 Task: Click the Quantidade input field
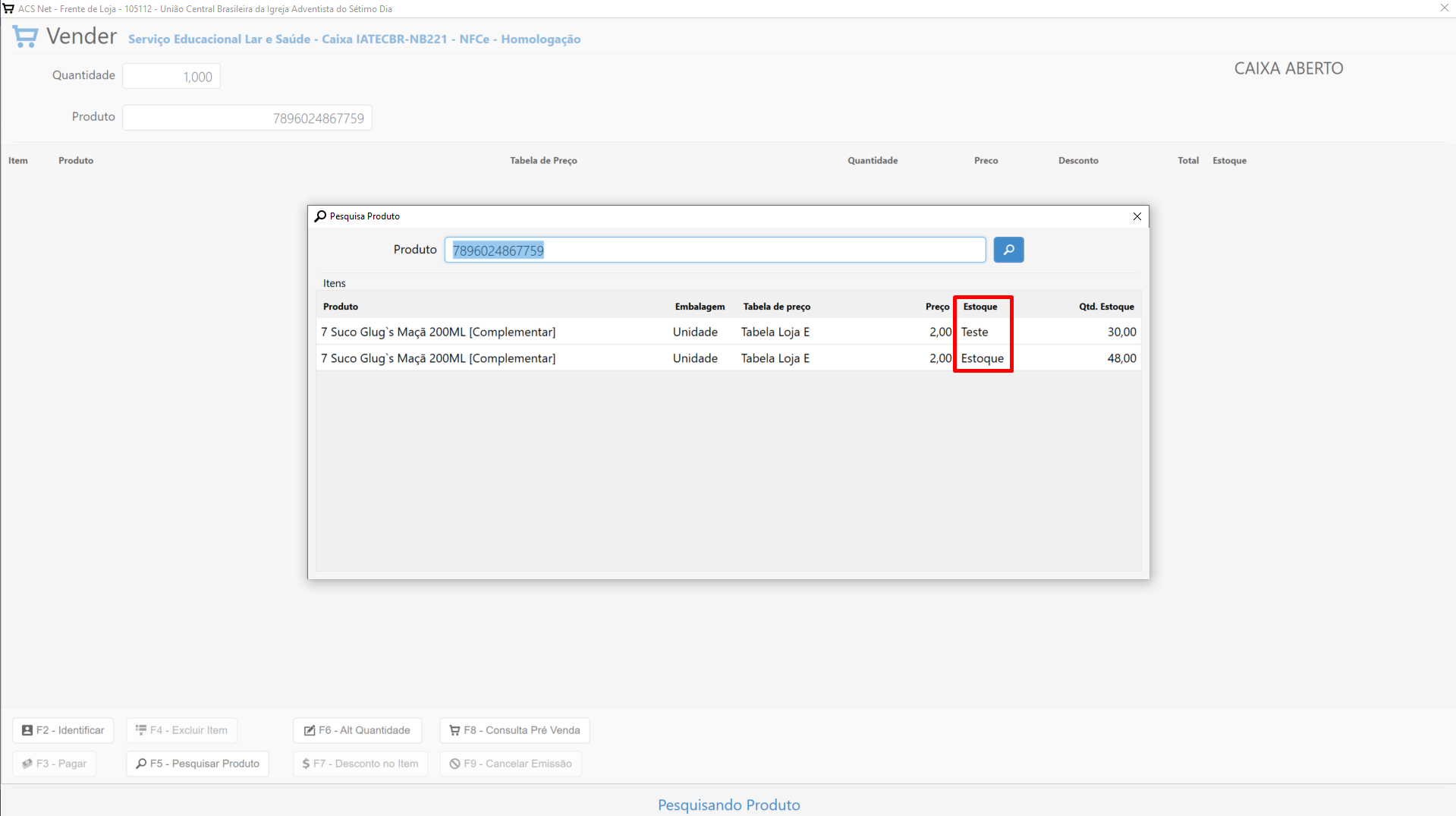[171, 76]
